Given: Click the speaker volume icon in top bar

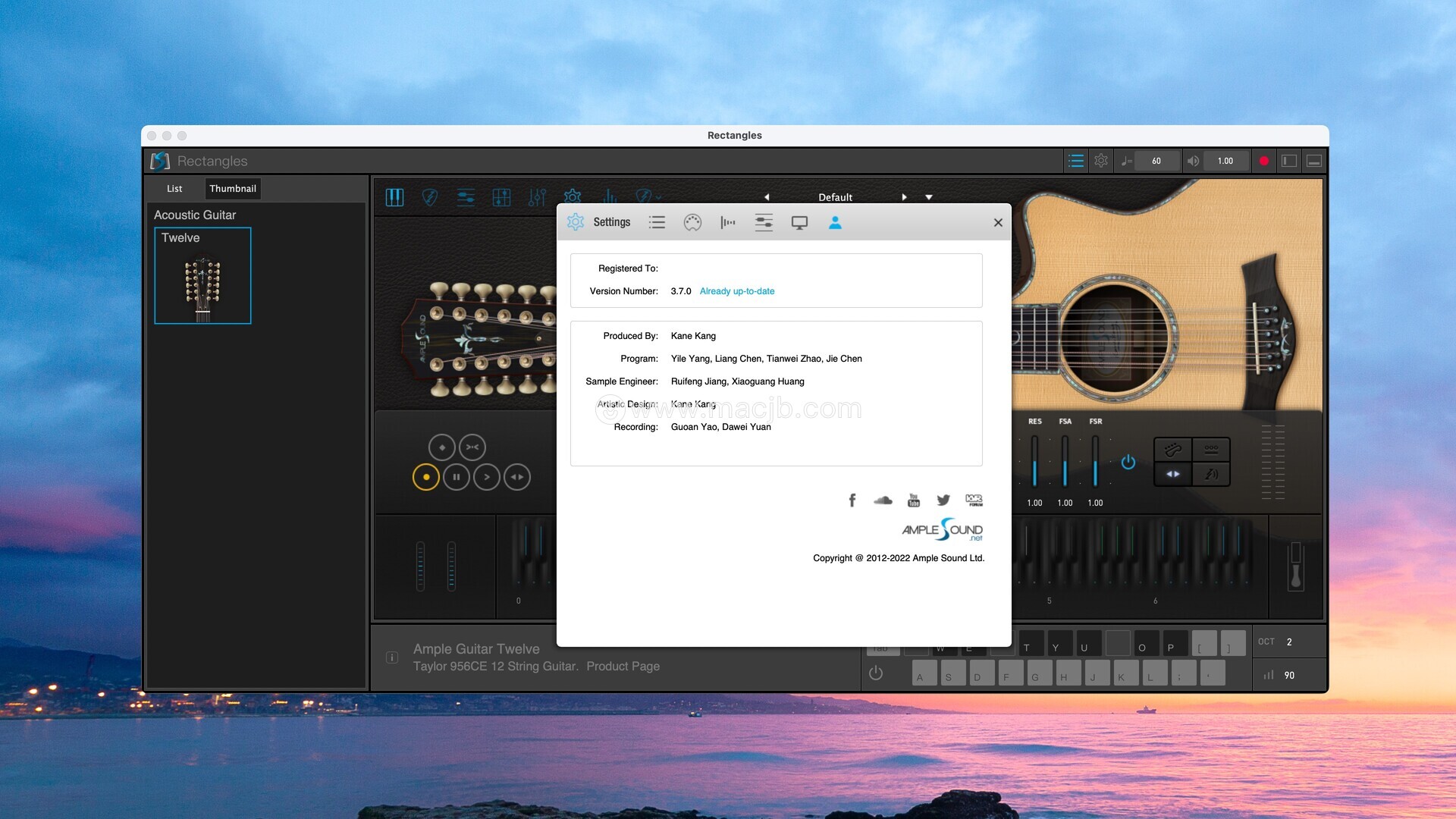Looking at the screenshot, I should [x=1194, y=161].
